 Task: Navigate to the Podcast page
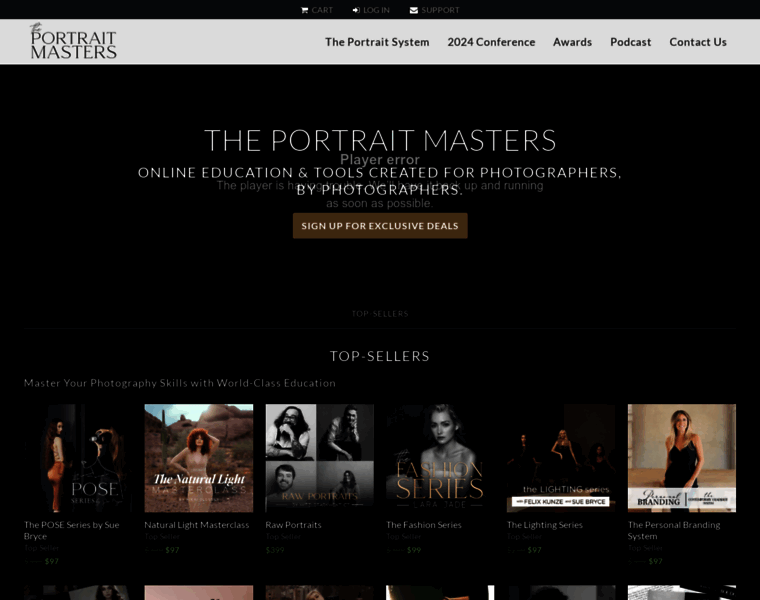tap(630, 42)
